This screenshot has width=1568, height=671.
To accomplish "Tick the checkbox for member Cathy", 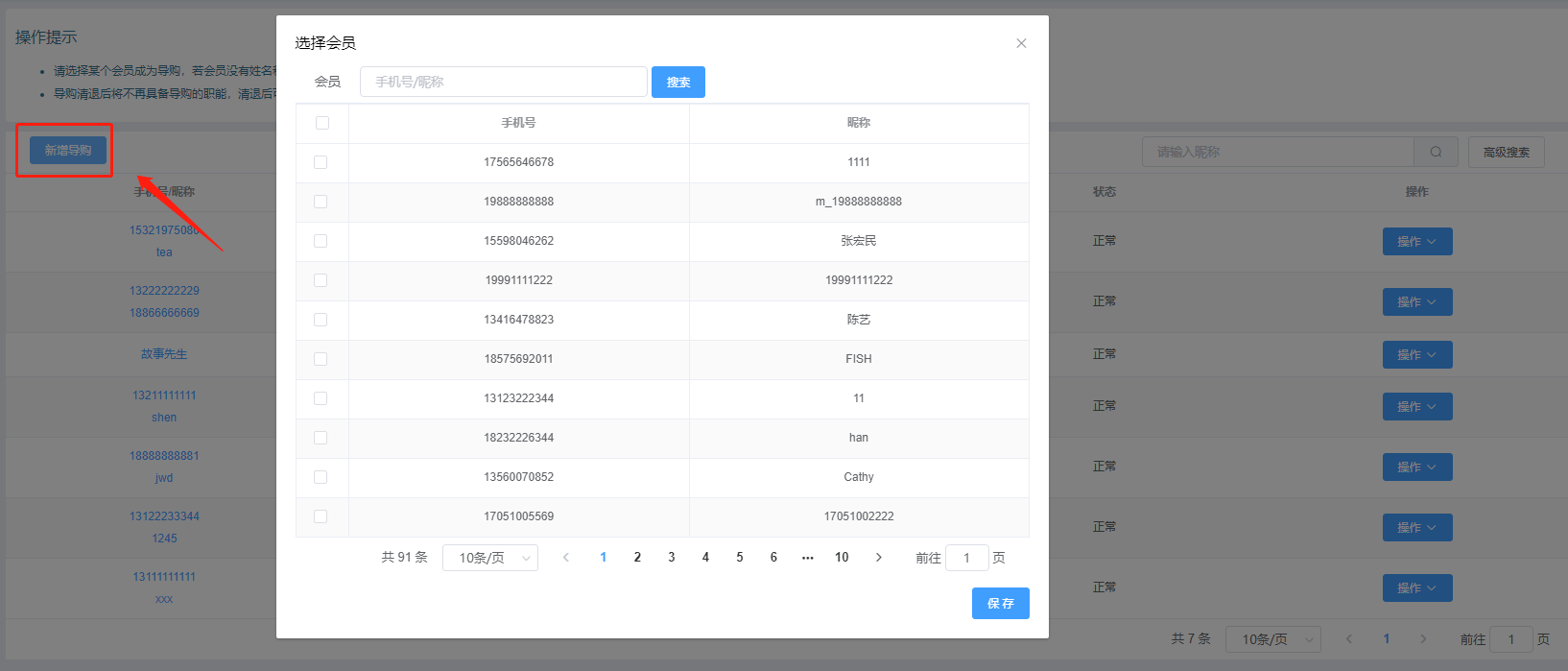I will [321, 477].
